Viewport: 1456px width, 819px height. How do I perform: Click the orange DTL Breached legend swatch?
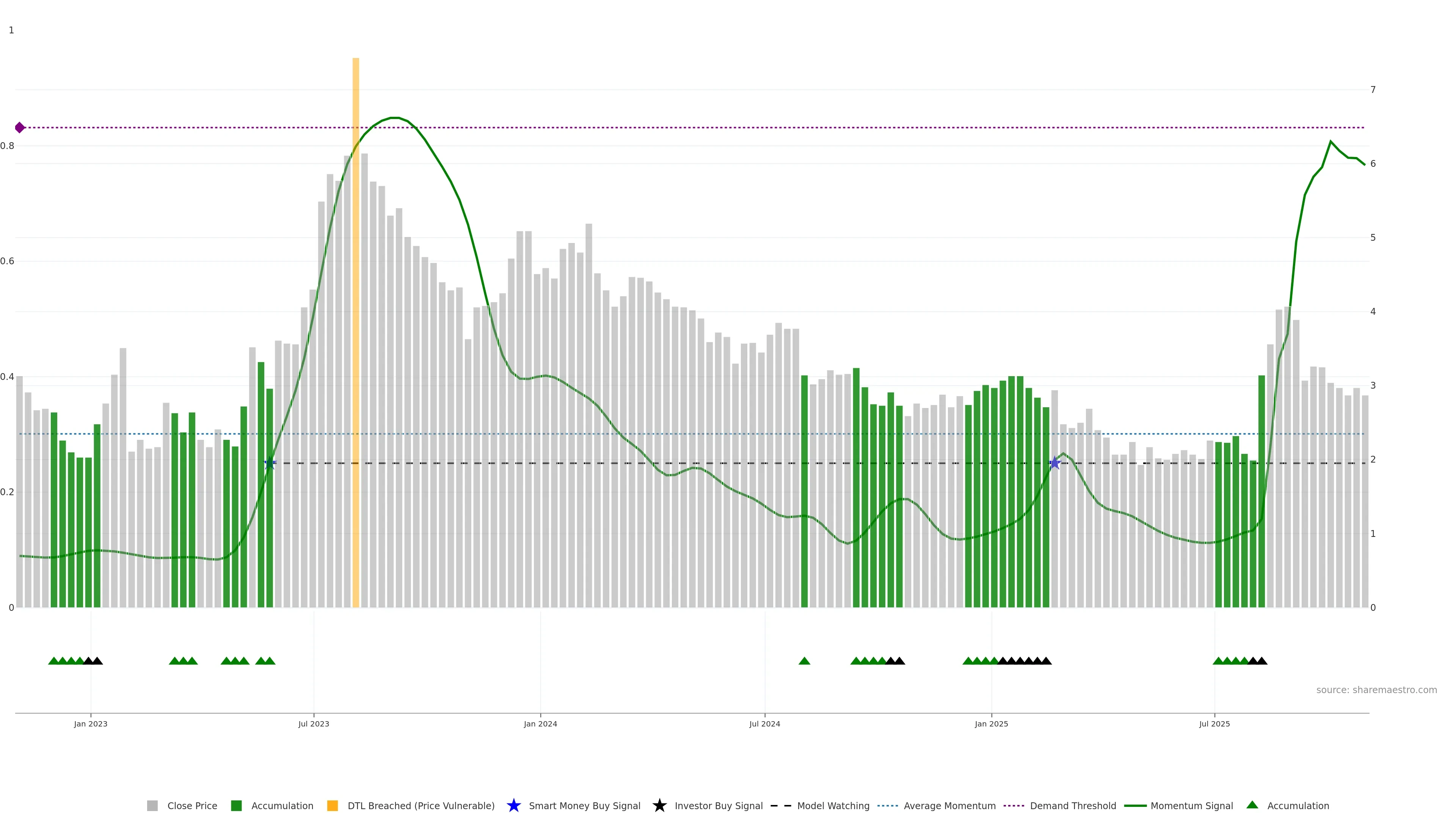333,805
